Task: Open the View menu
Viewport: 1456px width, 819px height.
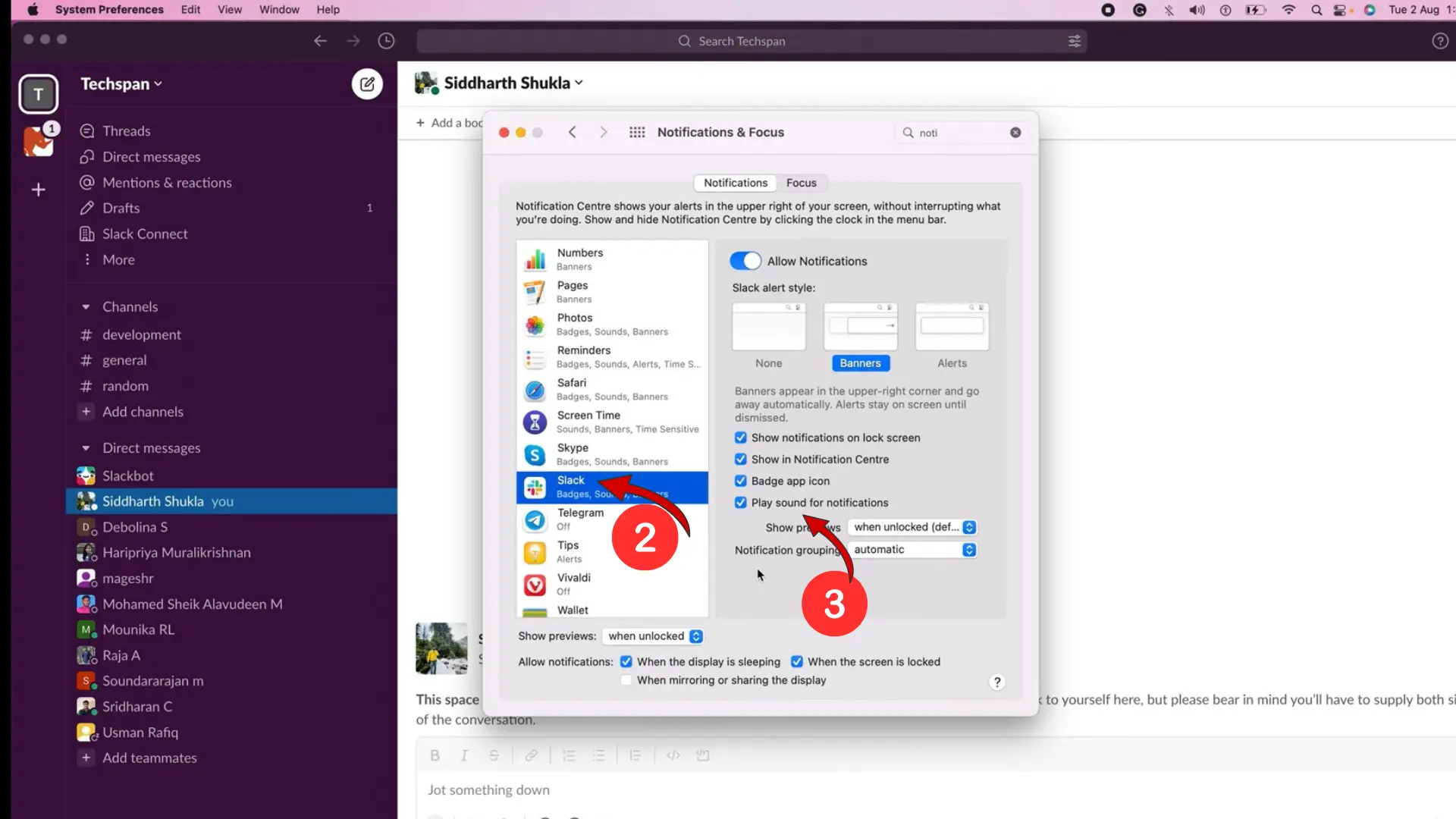Action: pos(229,10)
